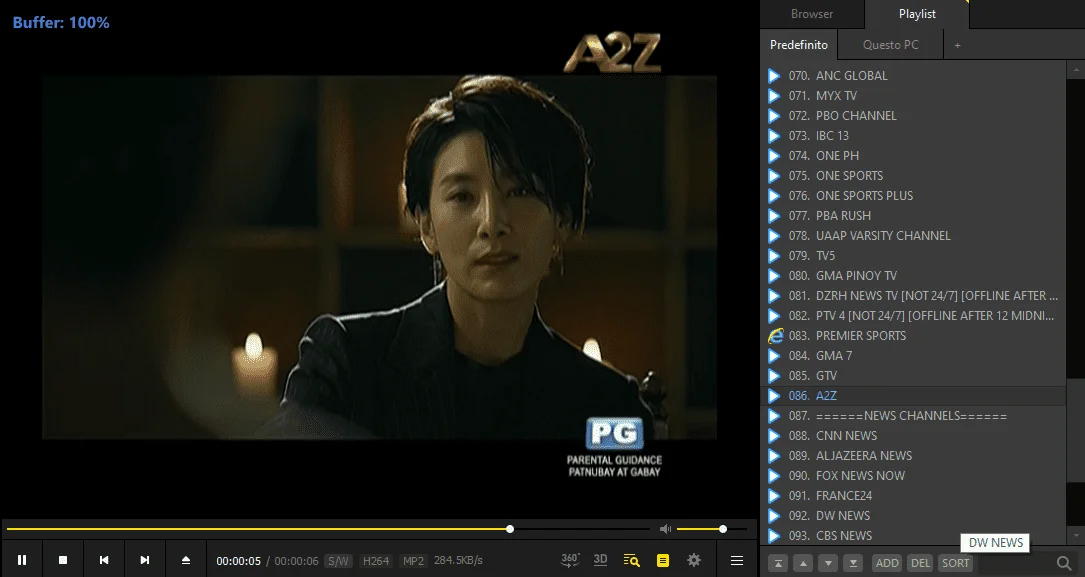This screenshot has width=1085, height=577.
Task: Open the playlist search magnifier
Action: 1064,563
